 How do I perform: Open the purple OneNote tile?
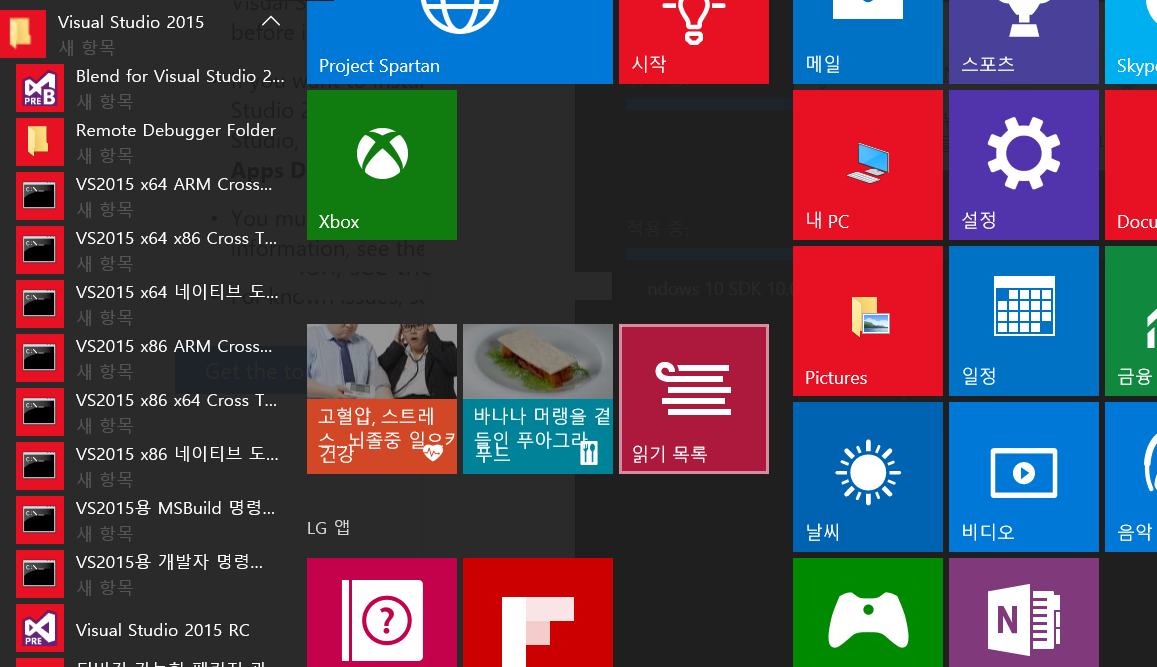pos(1023,612)
